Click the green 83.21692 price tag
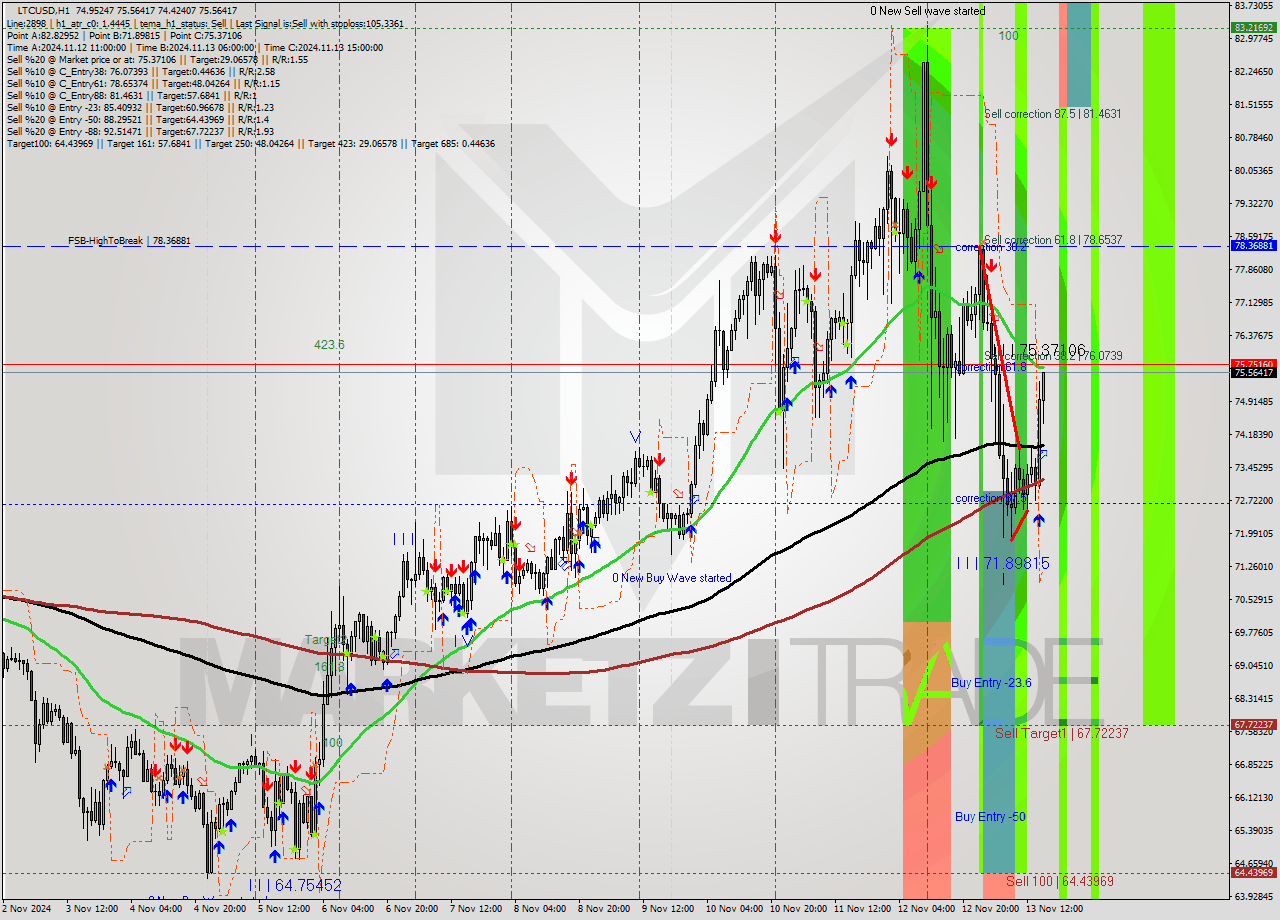 click(1253, 28)
